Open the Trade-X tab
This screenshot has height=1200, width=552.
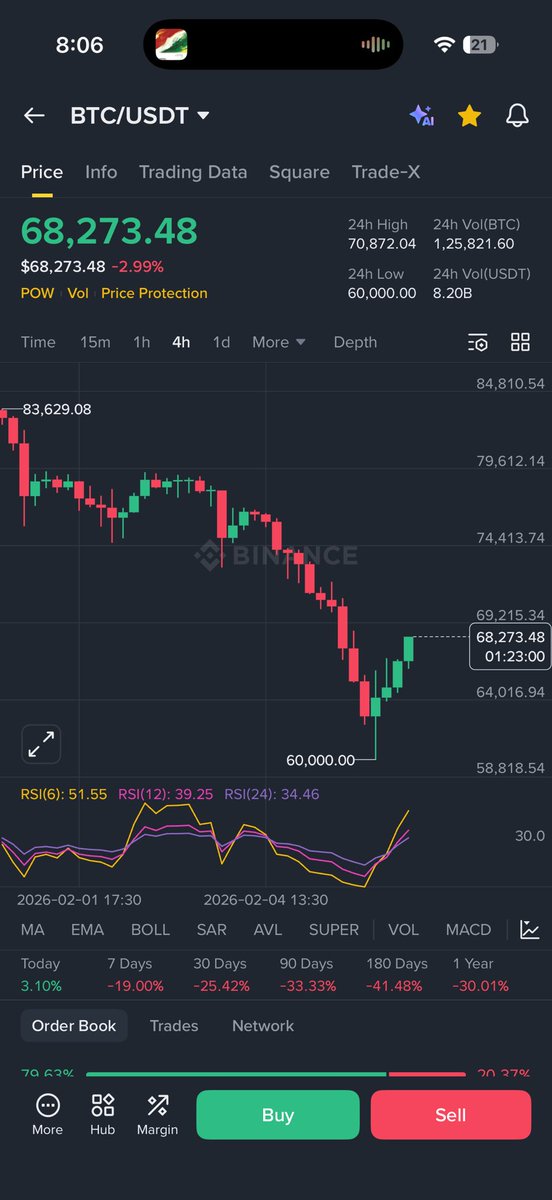click(386, 172)
